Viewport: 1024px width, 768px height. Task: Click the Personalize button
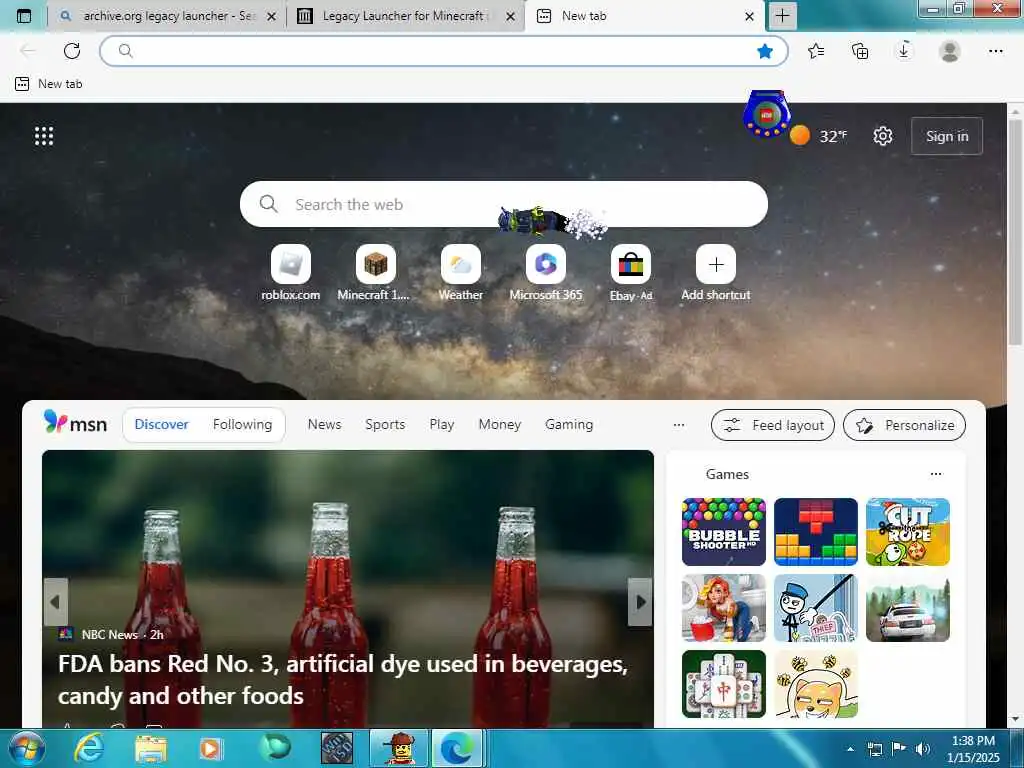pyautogui.click(x=904, y=425)
